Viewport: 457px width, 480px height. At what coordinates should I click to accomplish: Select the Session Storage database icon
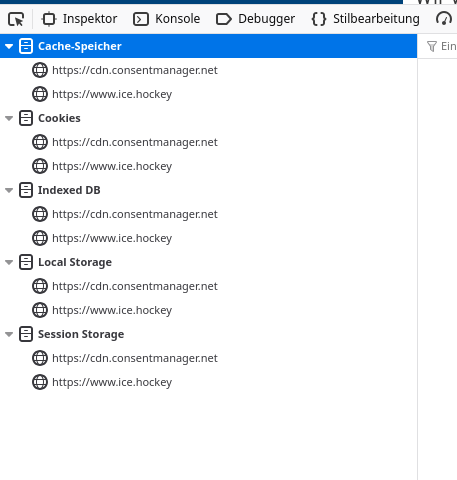[x=26, y=334]
